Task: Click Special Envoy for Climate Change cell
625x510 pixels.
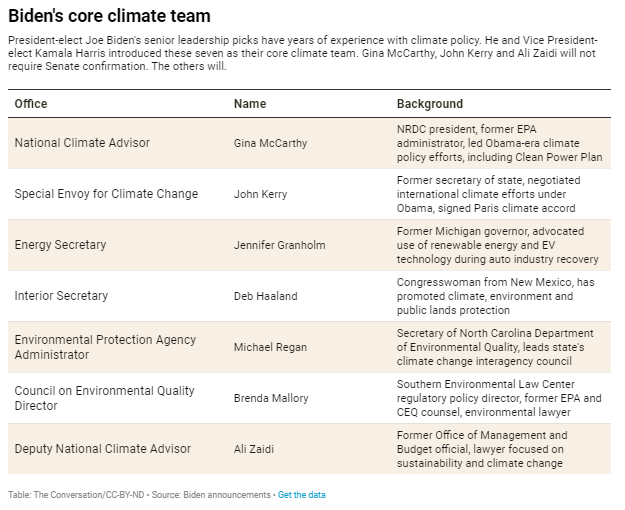Action: [x=106, y=194]
